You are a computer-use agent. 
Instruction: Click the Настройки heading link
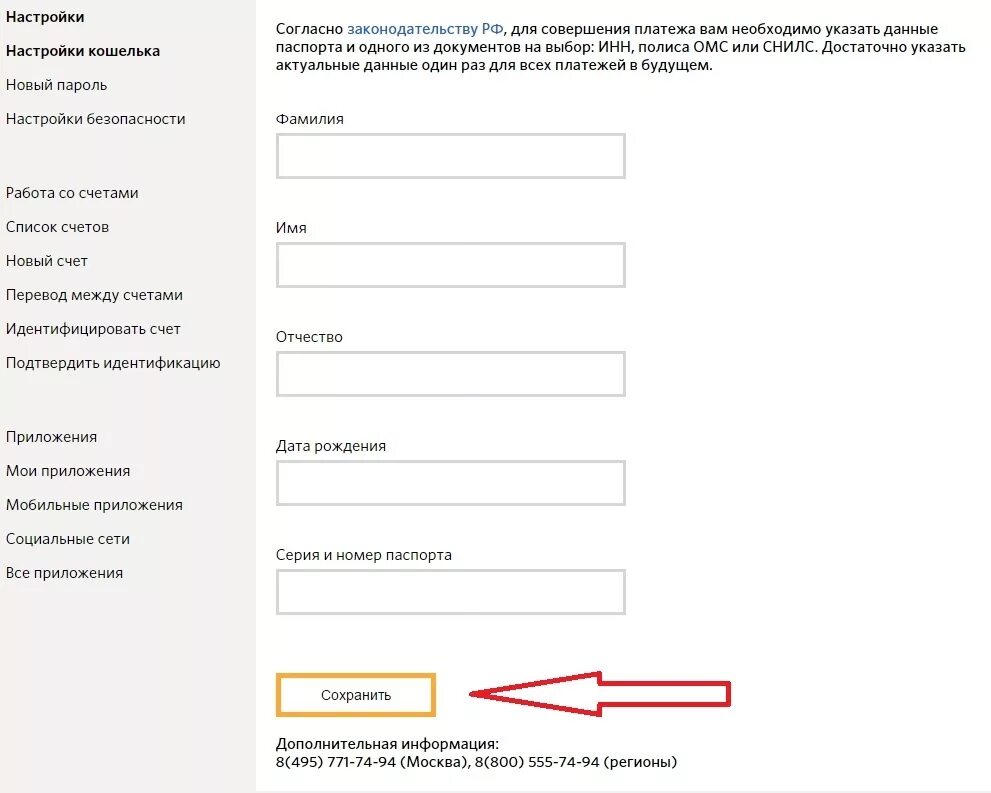coord(45,17)
